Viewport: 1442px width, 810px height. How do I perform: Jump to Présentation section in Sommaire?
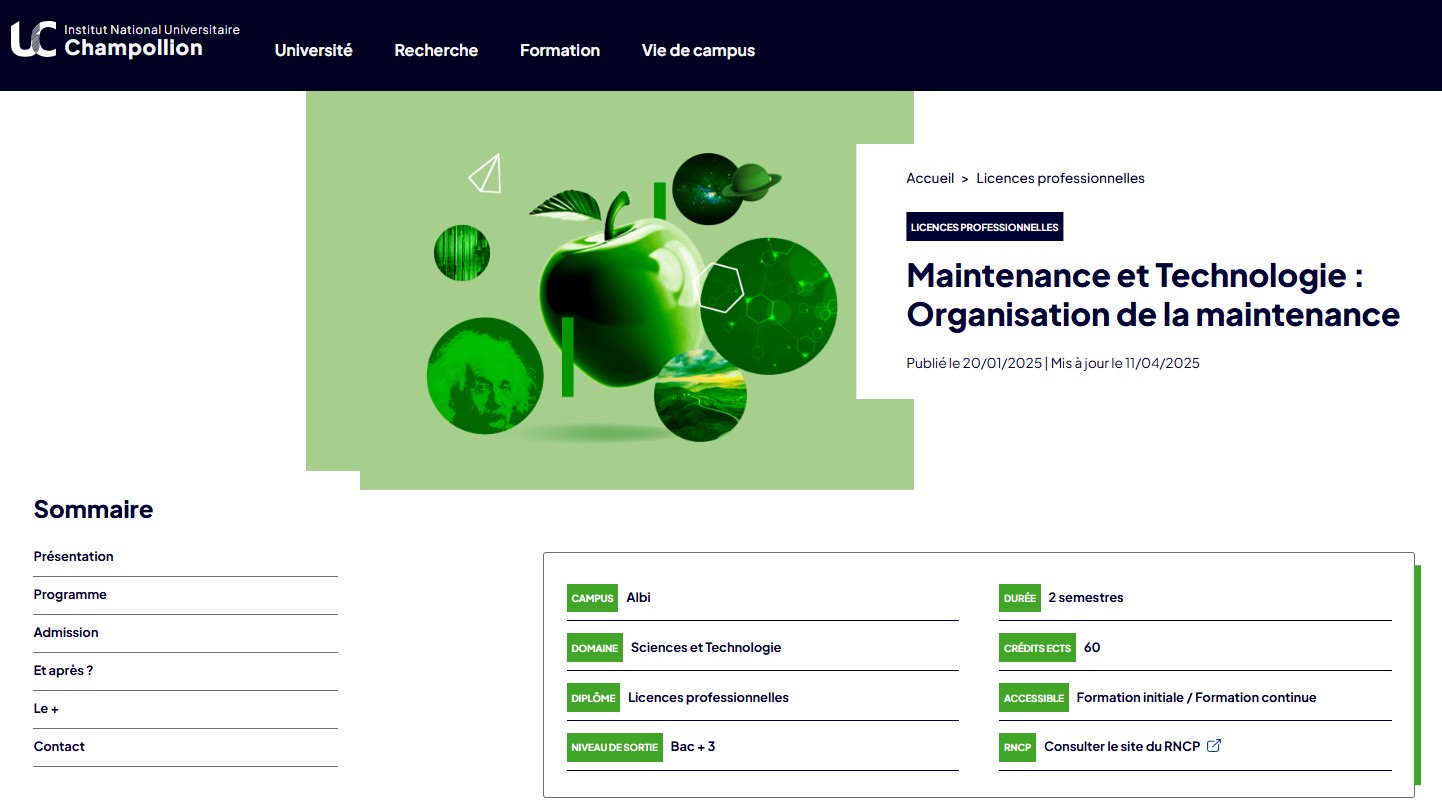click(x=74, y=557)
